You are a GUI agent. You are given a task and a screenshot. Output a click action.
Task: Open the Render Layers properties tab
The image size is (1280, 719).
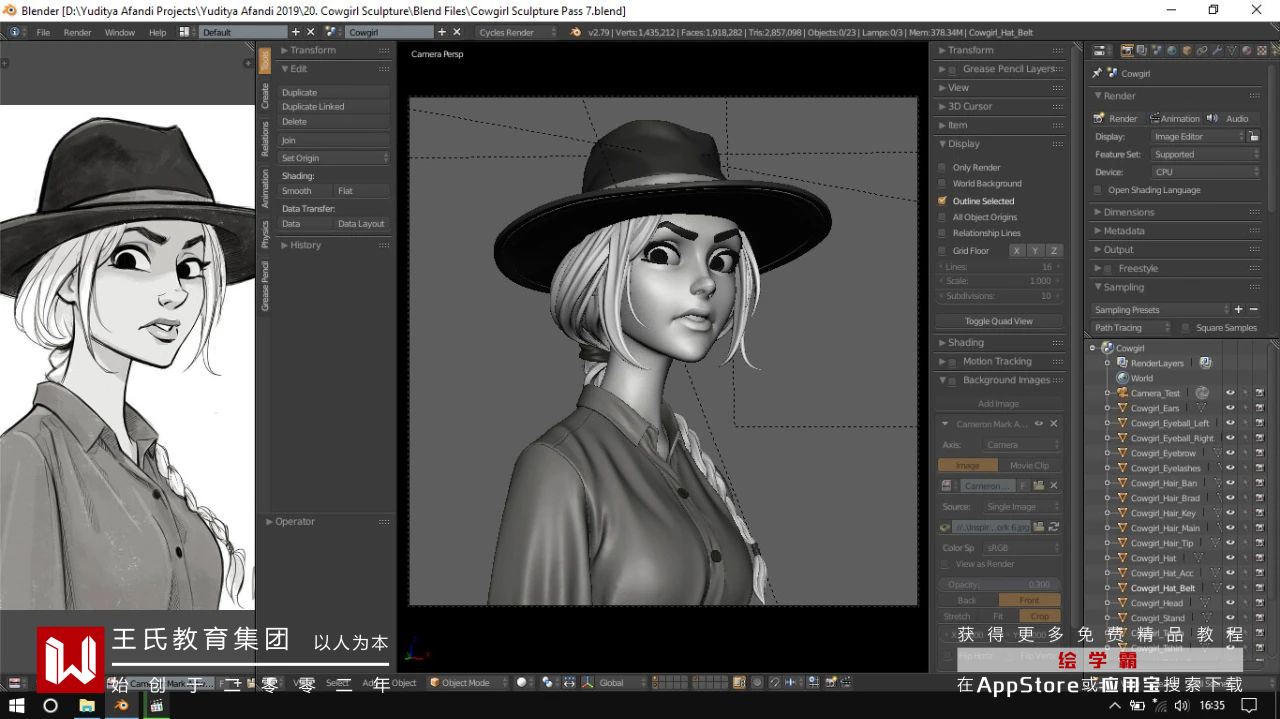[x=1142, y=50]
